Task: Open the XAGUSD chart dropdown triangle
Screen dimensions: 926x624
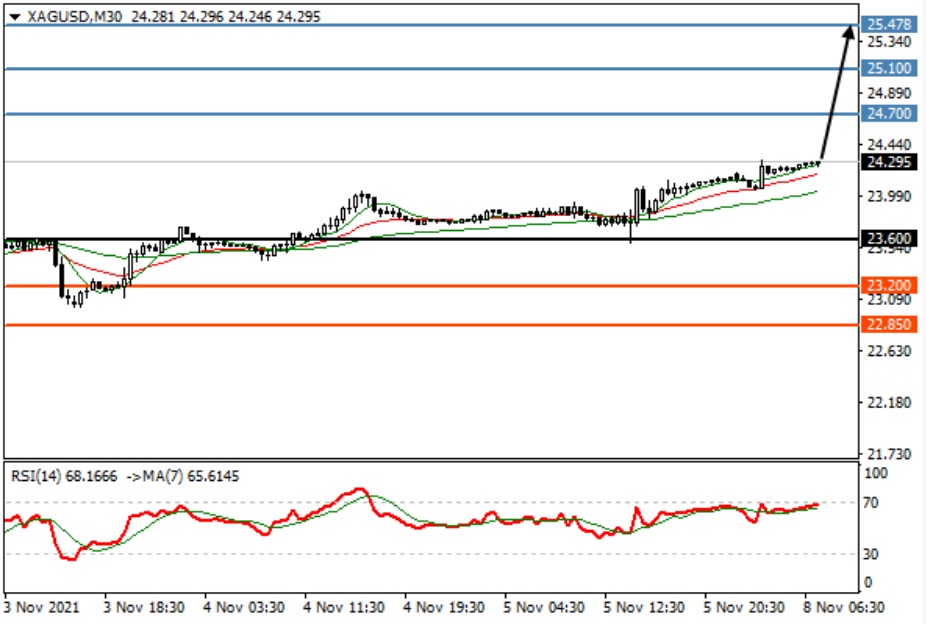Action: (x=15, y=17)
